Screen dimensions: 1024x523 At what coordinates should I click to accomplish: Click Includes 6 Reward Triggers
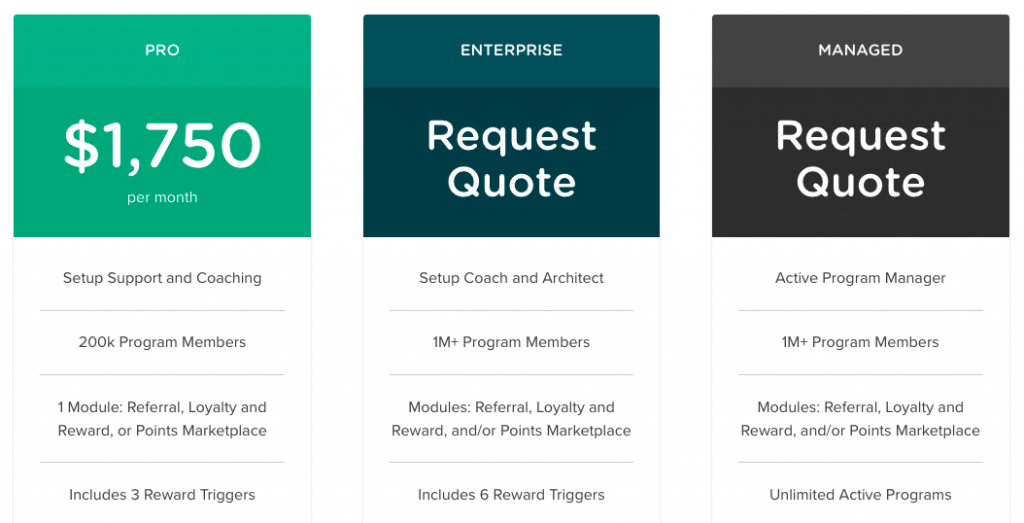click(511, 495)
